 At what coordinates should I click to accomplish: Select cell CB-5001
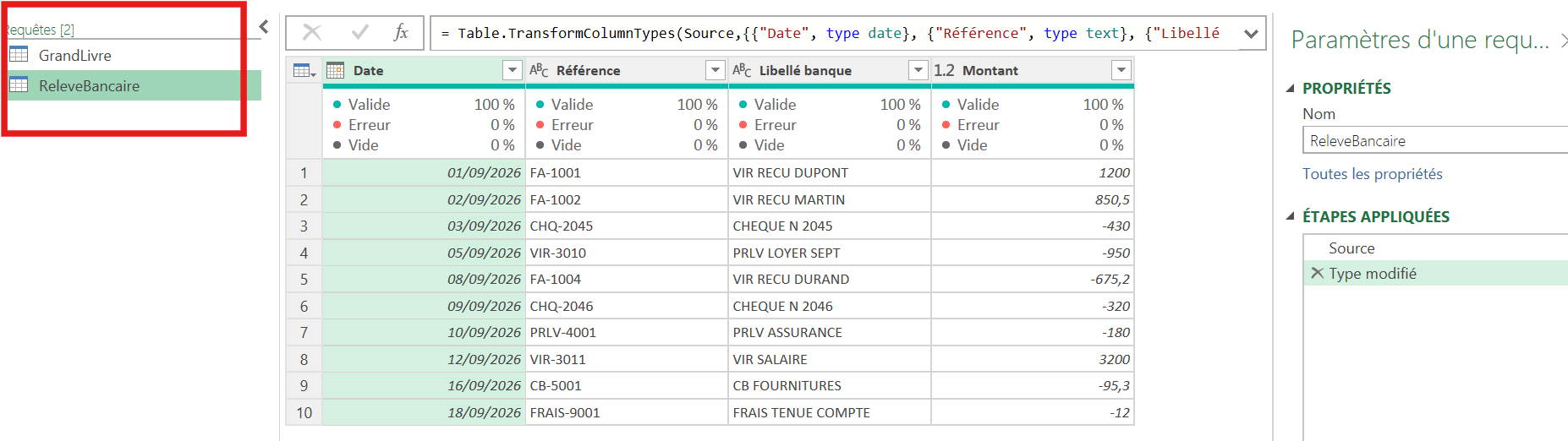[x=627, y=385]
